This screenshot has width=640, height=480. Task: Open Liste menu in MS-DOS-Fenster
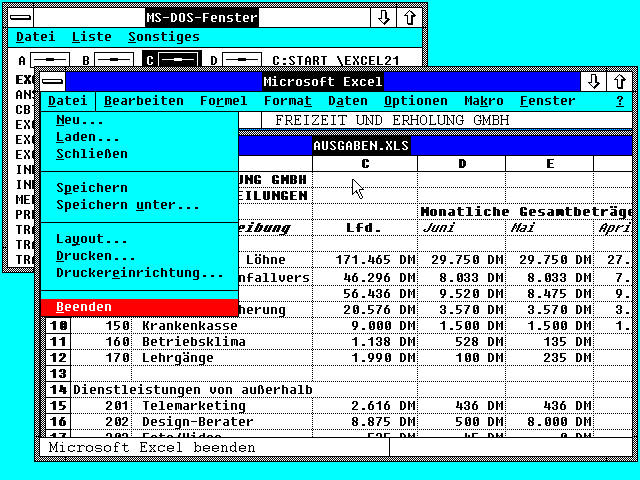click(x=91, y=37)
